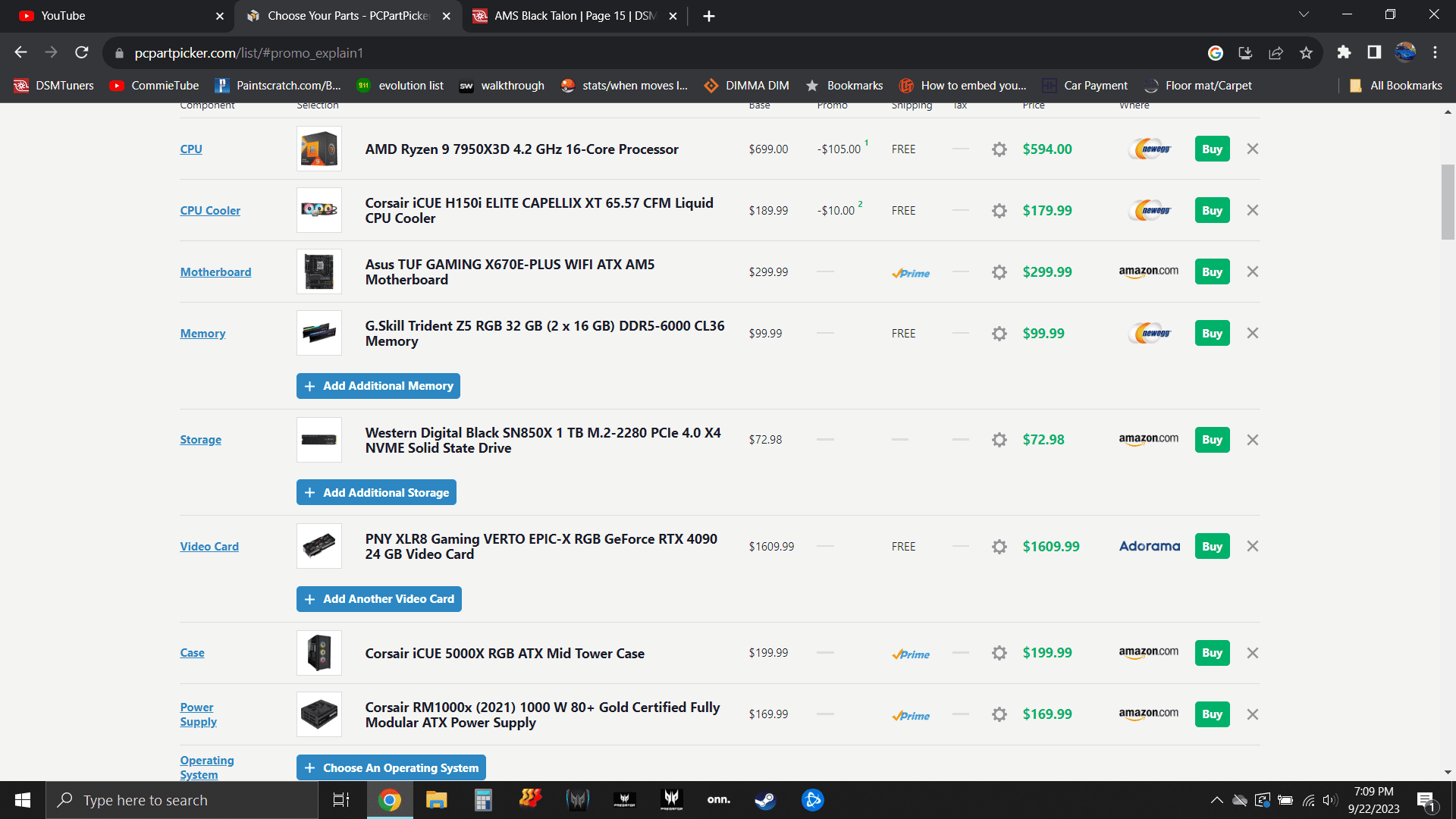Bookmark this page with star icon
1456x819 pixels.
(1306, 52)
